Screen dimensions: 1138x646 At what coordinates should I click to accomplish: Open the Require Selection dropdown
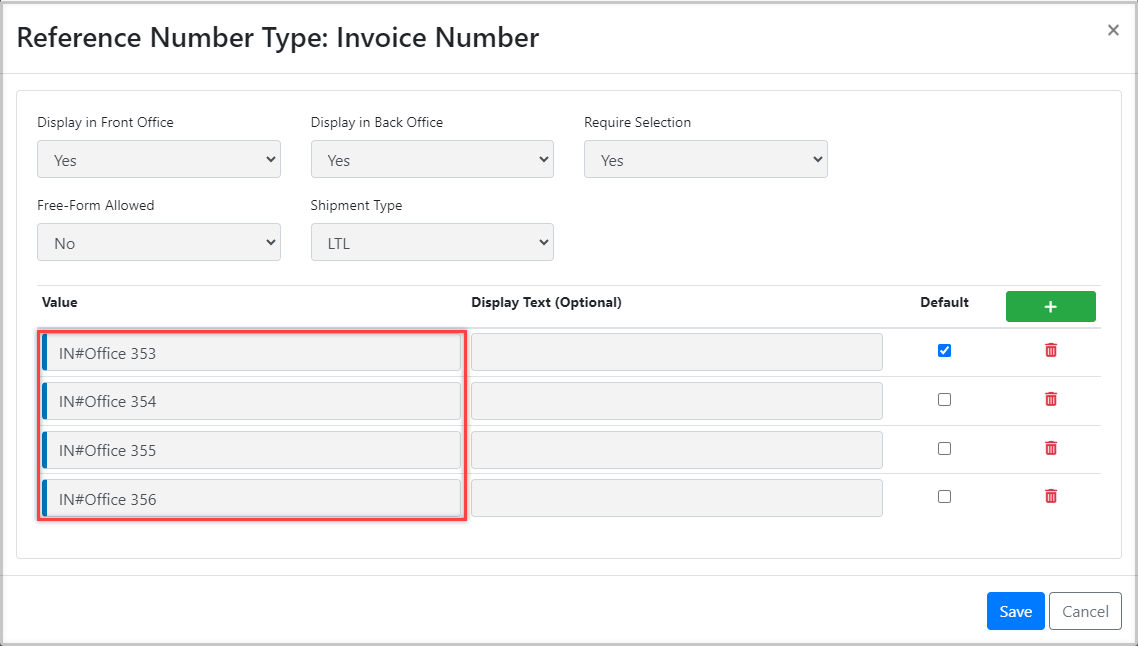pyautogui.click(x=705, y=160)
